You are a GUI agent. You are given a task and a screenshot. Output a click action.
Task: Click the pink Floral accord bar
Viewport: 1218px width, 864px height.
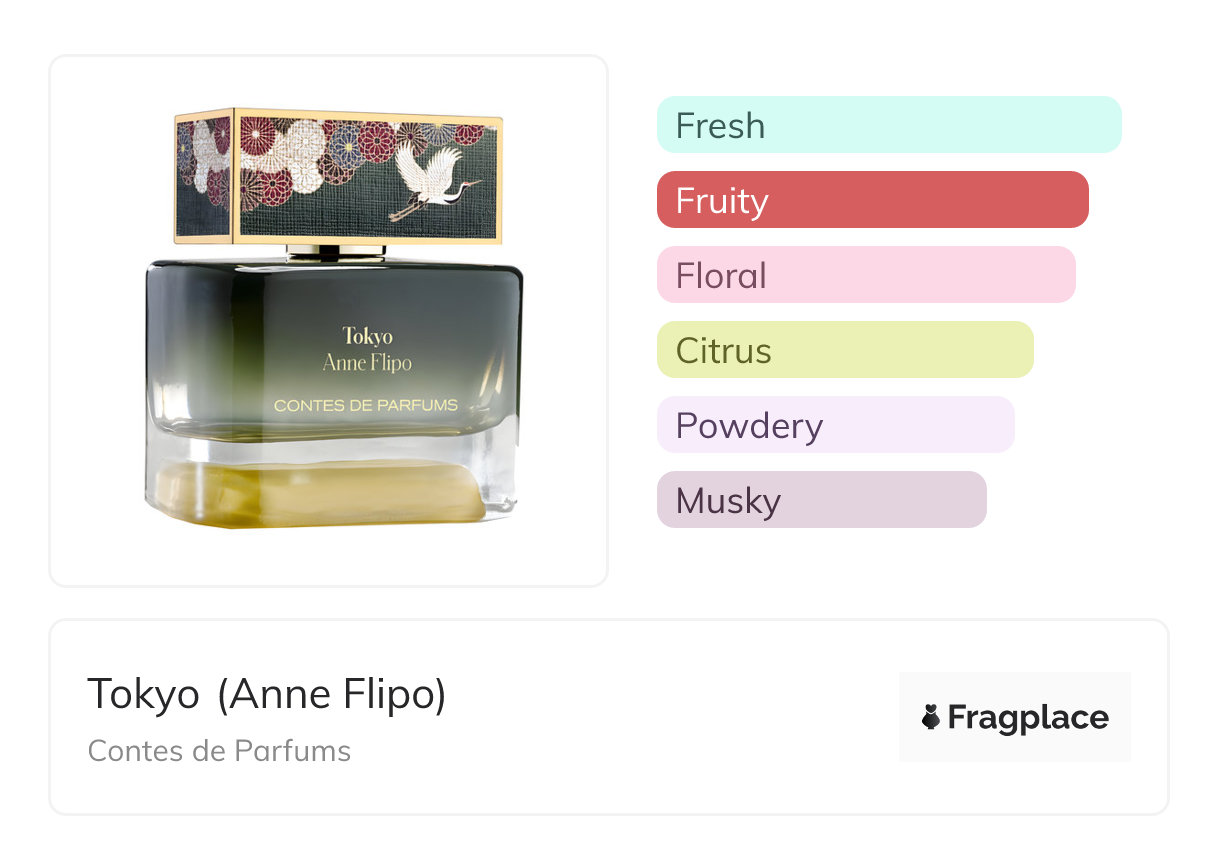[865, 275]
